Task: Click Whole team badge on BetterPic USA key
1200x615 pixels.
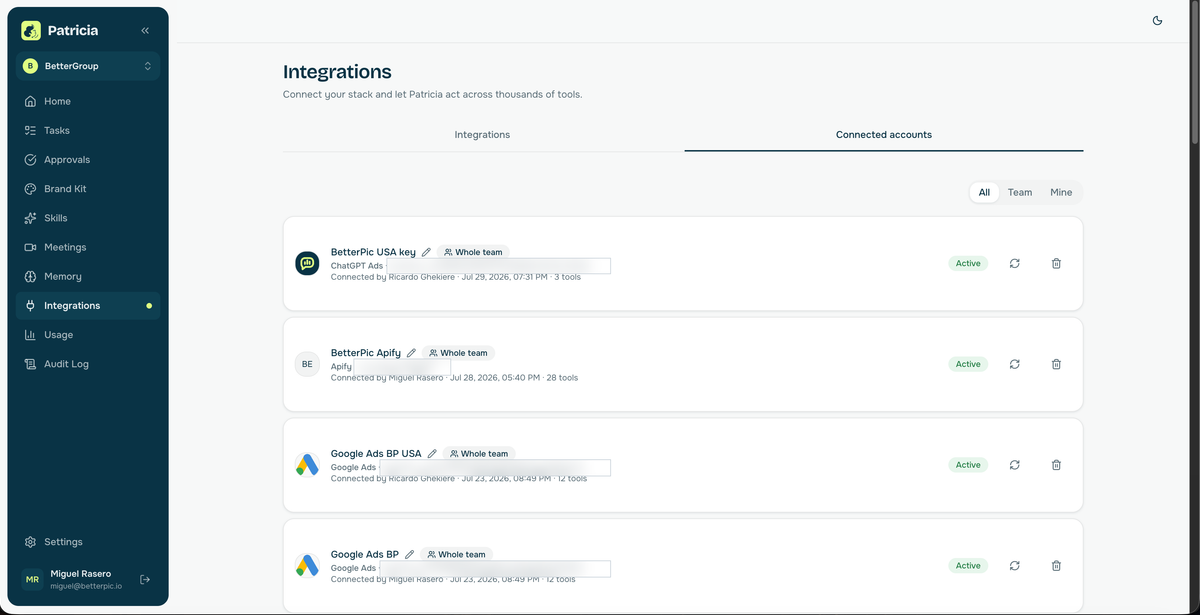Action: [x=473, y=252]
